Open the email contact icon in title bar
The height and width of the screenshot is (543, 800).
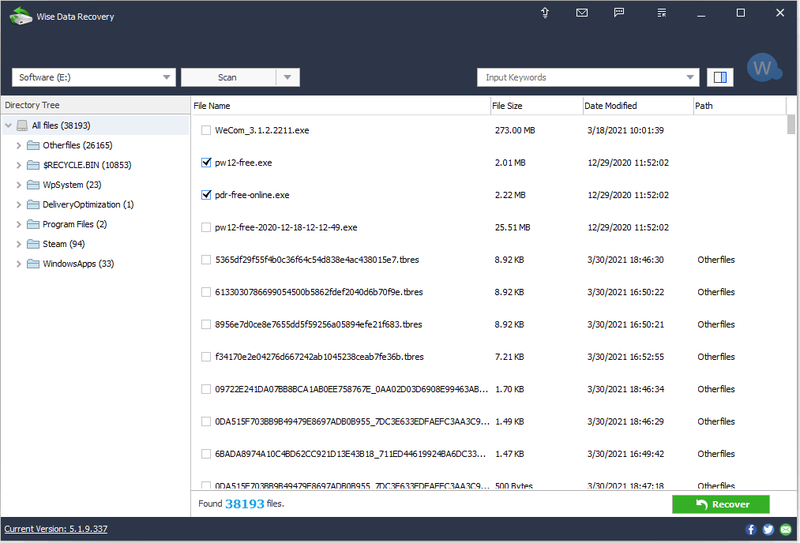tap(582, 13)
